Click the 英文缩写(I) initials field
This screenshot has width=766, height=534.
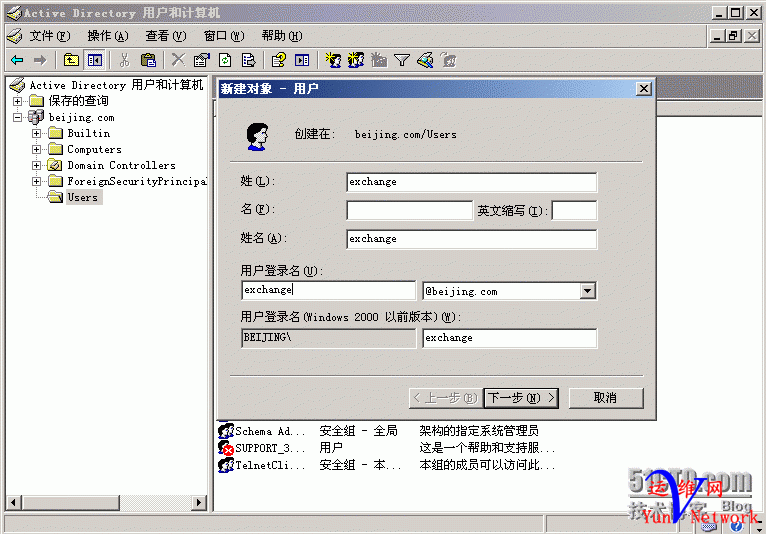click(574, 211)
